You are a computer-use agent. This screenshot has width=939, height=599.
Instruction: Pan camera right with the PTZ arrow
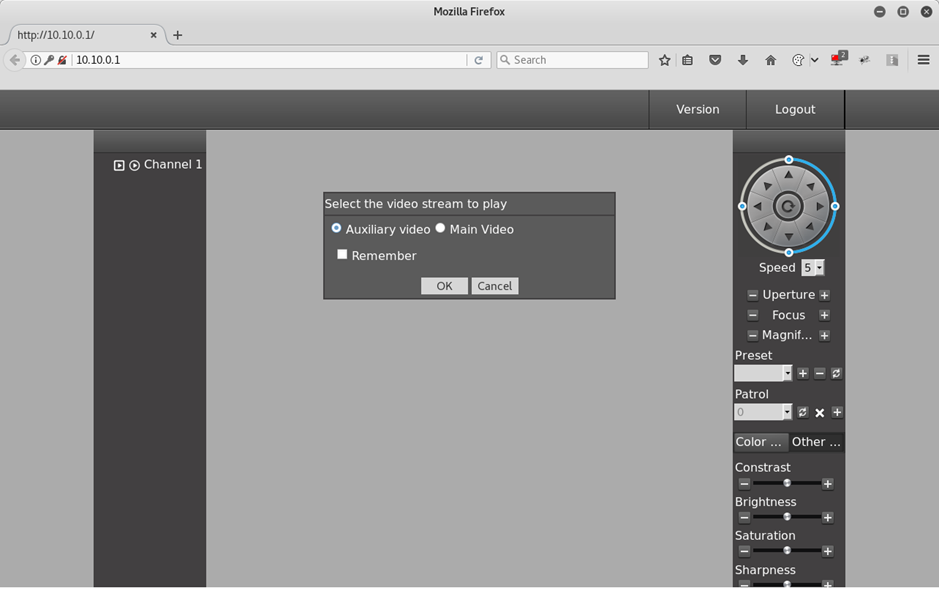(x=820, y=206)
